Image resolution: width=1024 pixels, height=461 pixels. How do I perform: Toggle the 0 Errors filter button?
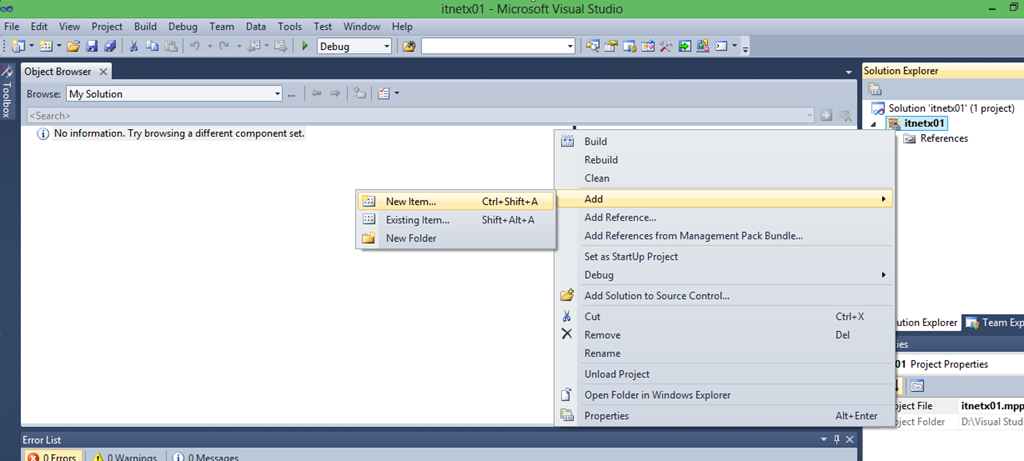click(50, 456)
